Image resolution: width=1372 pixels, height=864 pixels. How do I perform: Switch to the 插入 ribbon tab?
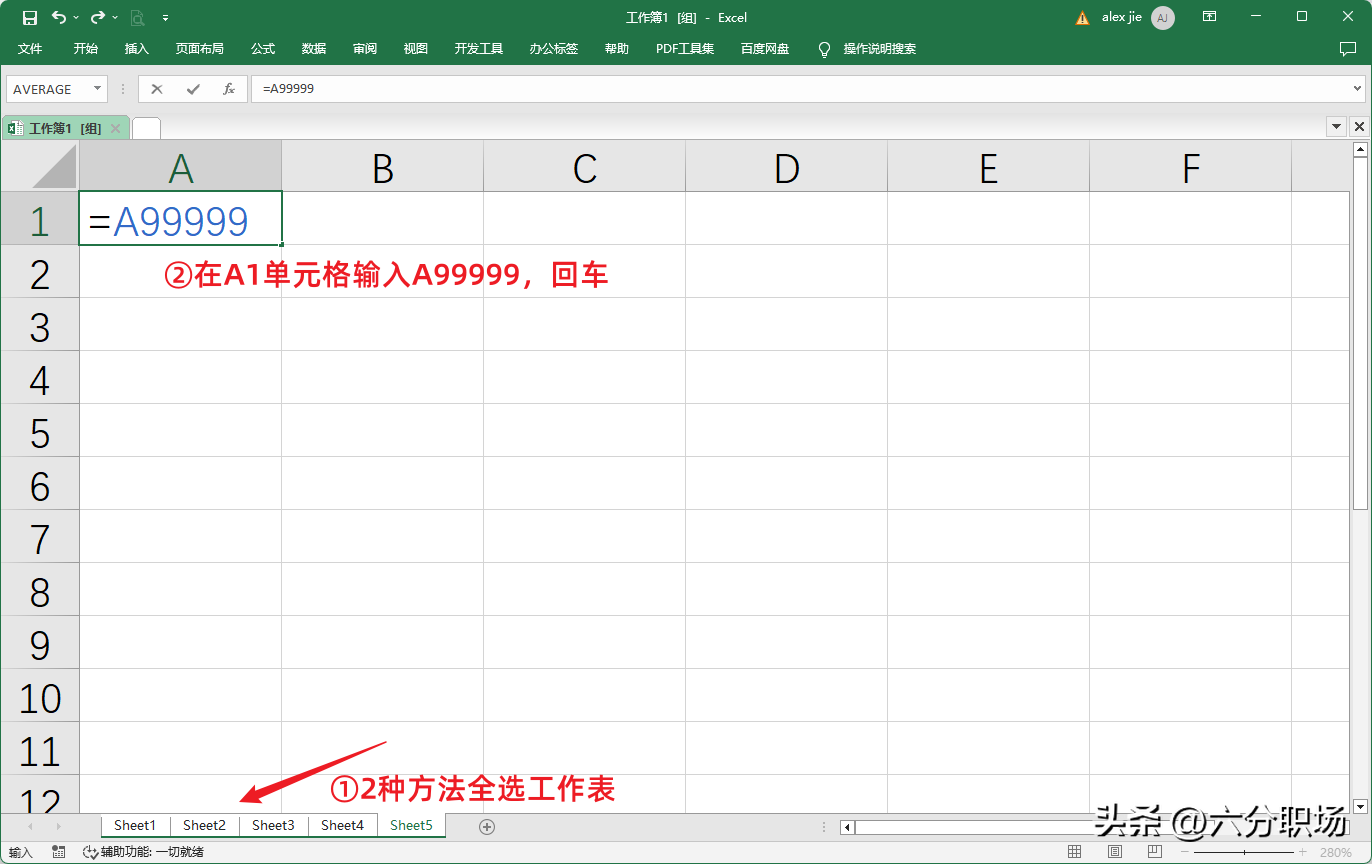(x=137, y=48)
